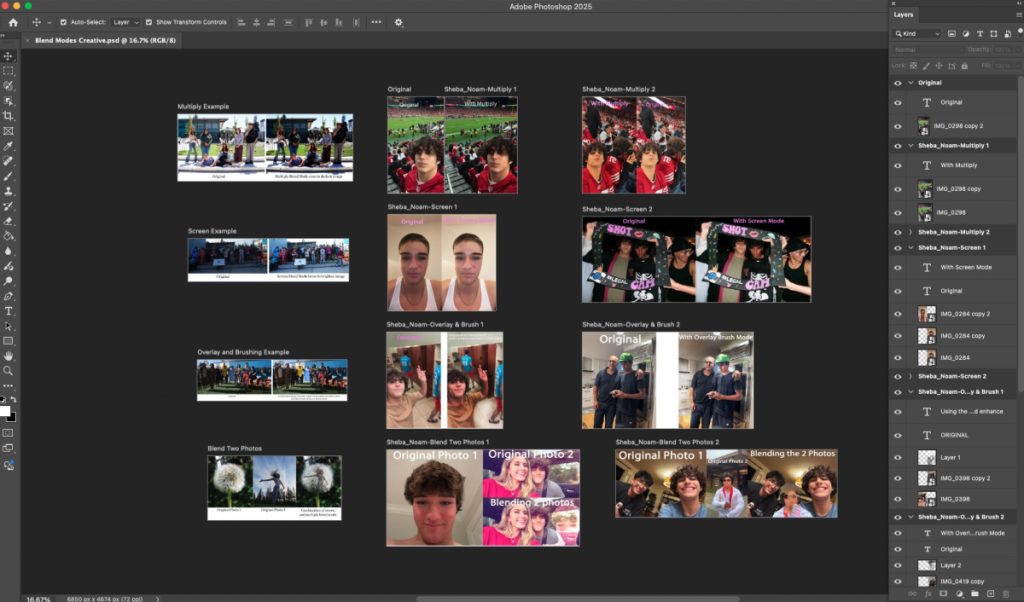
Task: Collapse the Sheba_Noam-O...y & Brush 2 group
Action: [x=910, y=517]
